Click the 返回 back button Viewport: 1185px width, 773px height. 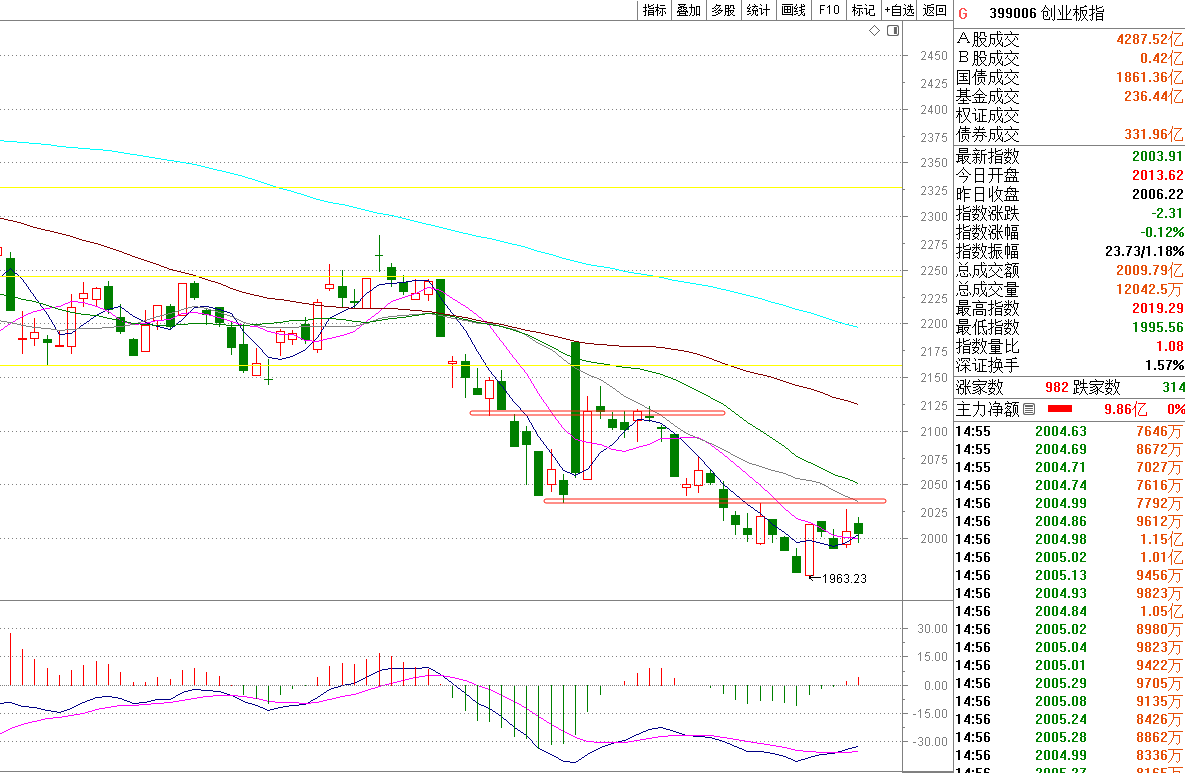click(x=935, y=10)
